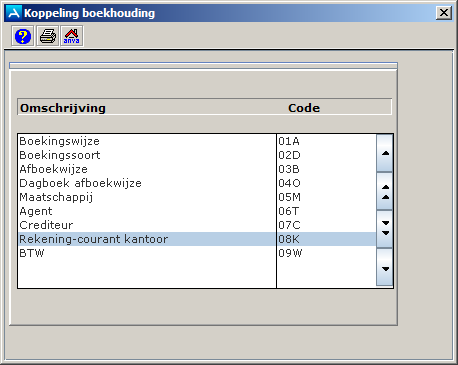458x365 pixels.
Task: Click code 02D
Action: [x=289, y=155]
